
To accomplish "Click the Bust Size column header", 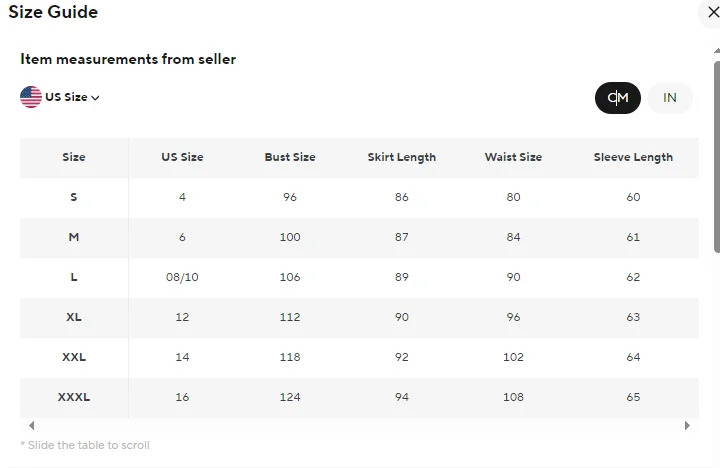I will point(290,157).
